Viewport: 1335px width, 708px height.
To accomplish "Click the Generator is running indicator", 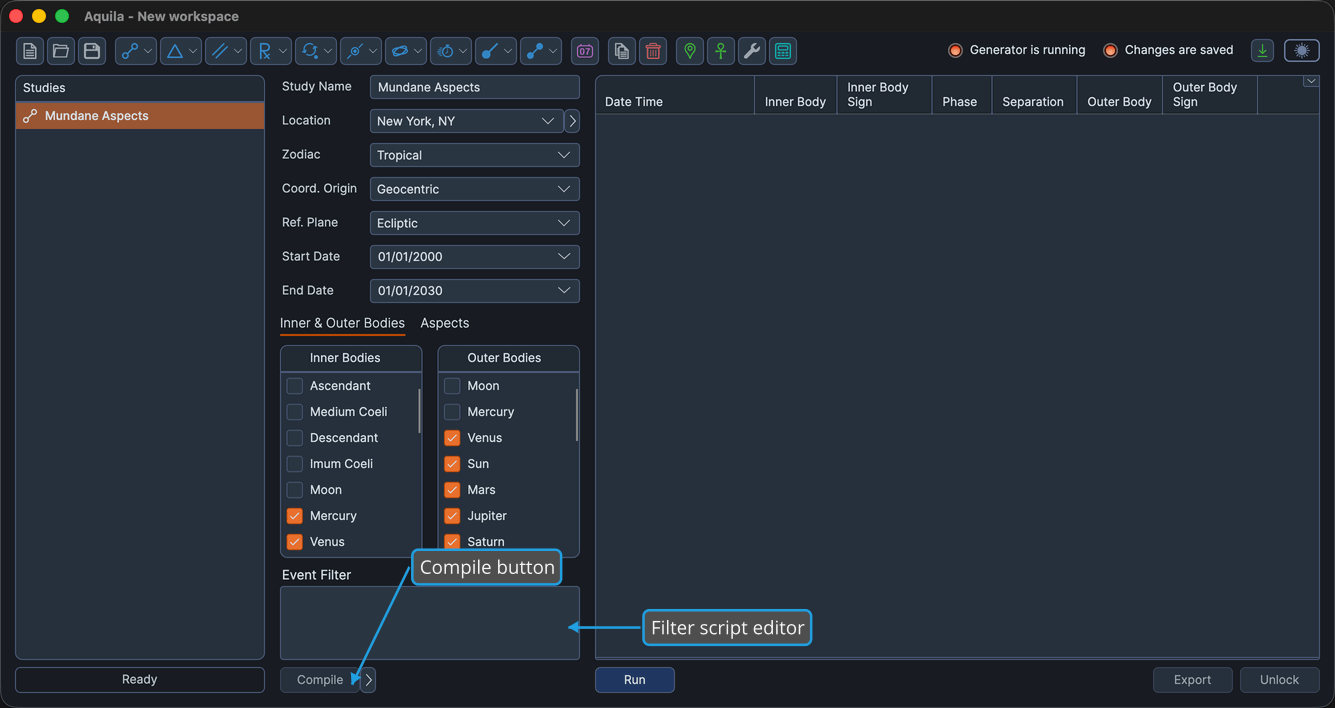I will click(1017, 50).
